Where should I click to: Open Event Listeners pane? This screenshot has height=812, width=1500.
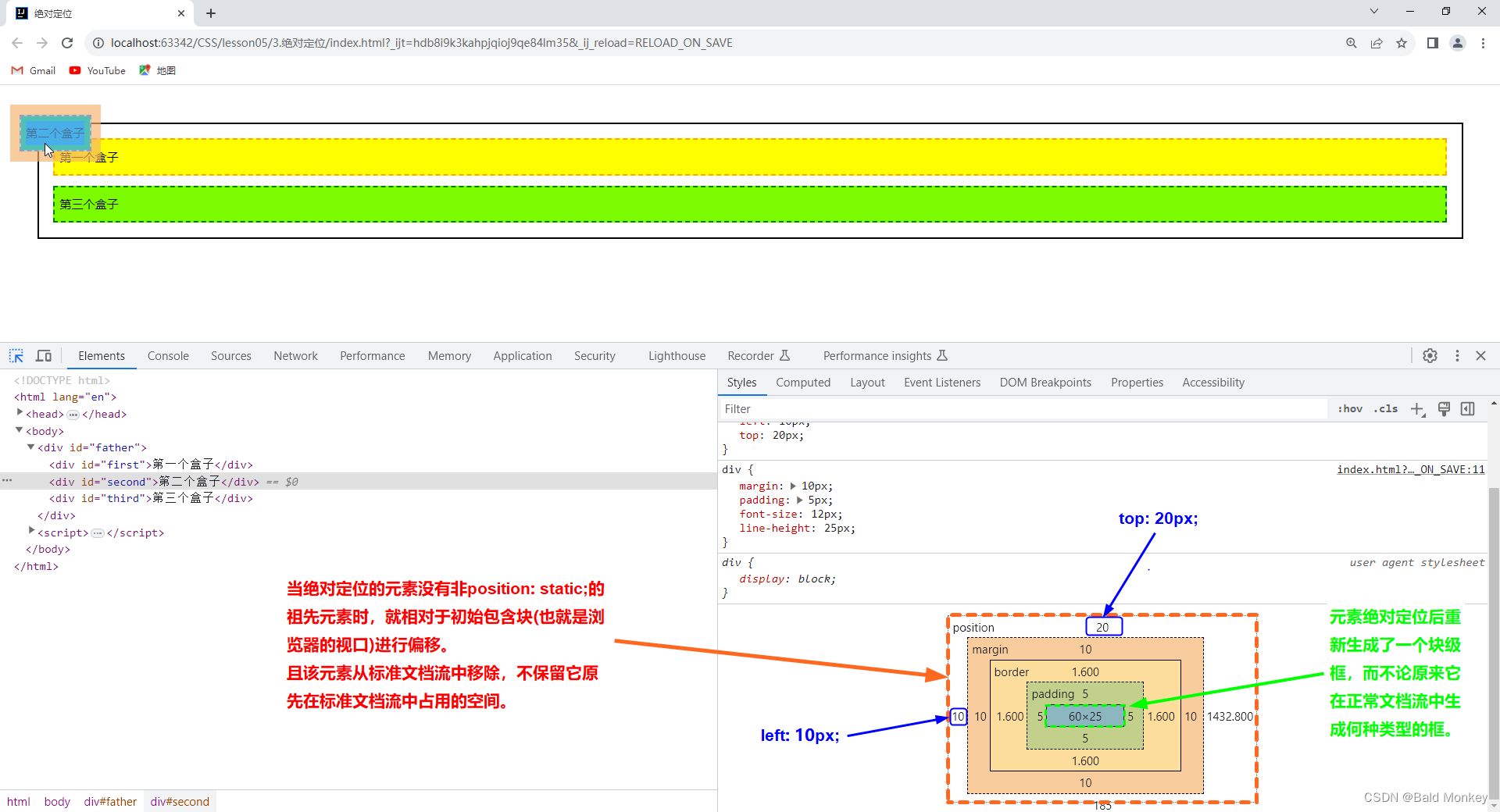click(942, 383)
